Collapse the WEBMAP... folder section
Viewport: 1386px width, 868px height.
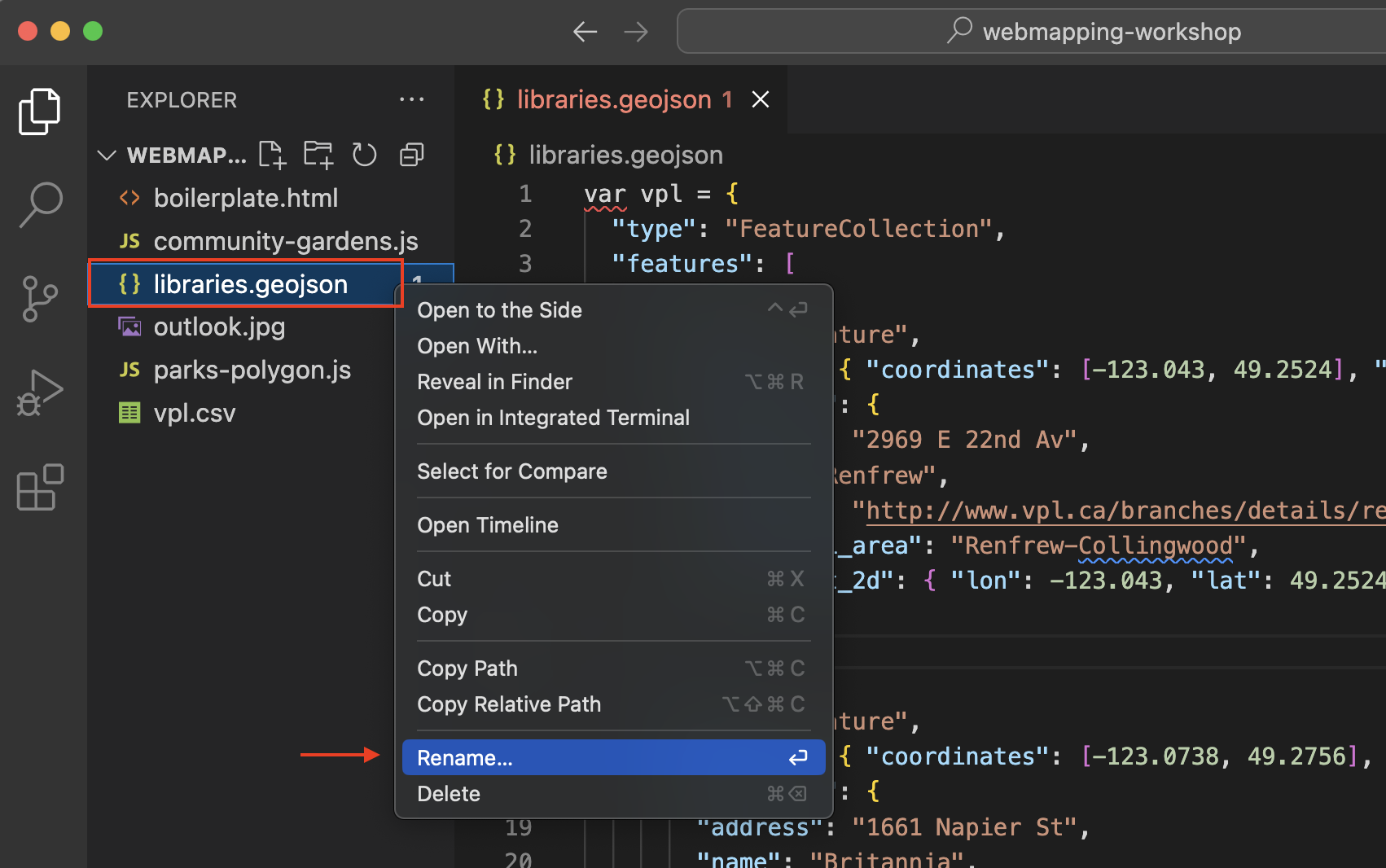pos(107,155)
